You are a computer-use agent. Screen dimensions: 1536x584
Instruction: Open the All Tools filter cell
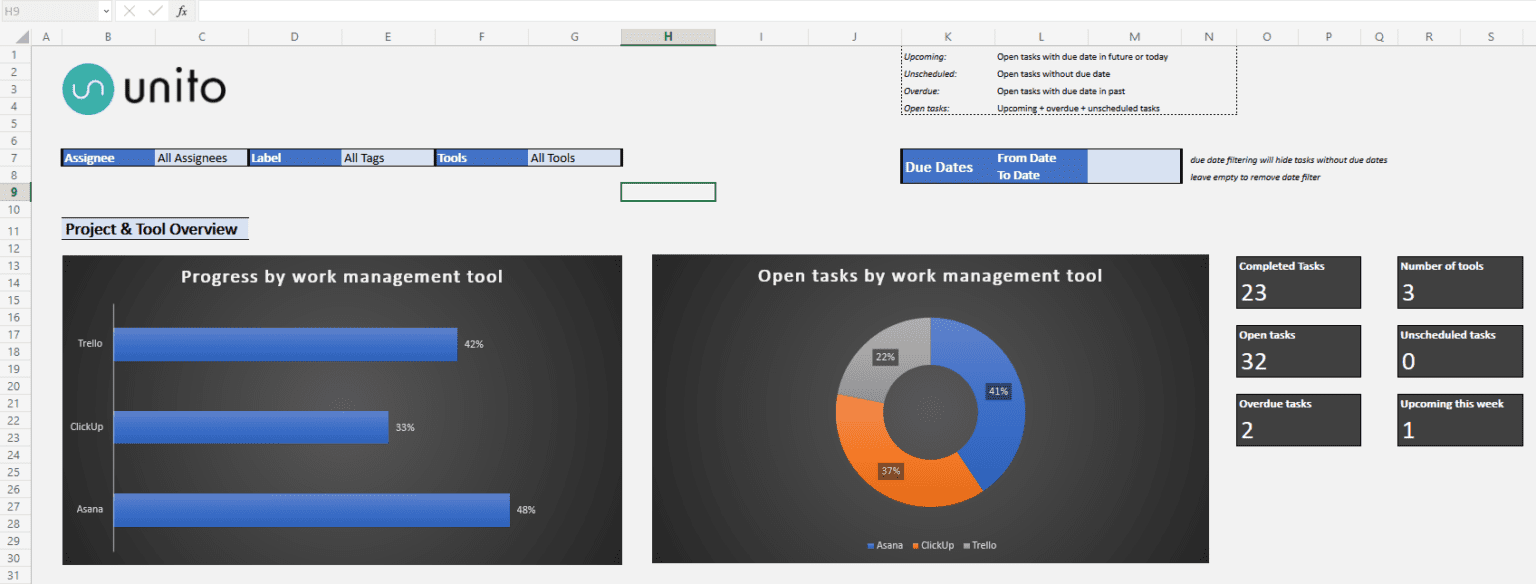point(573,157)
